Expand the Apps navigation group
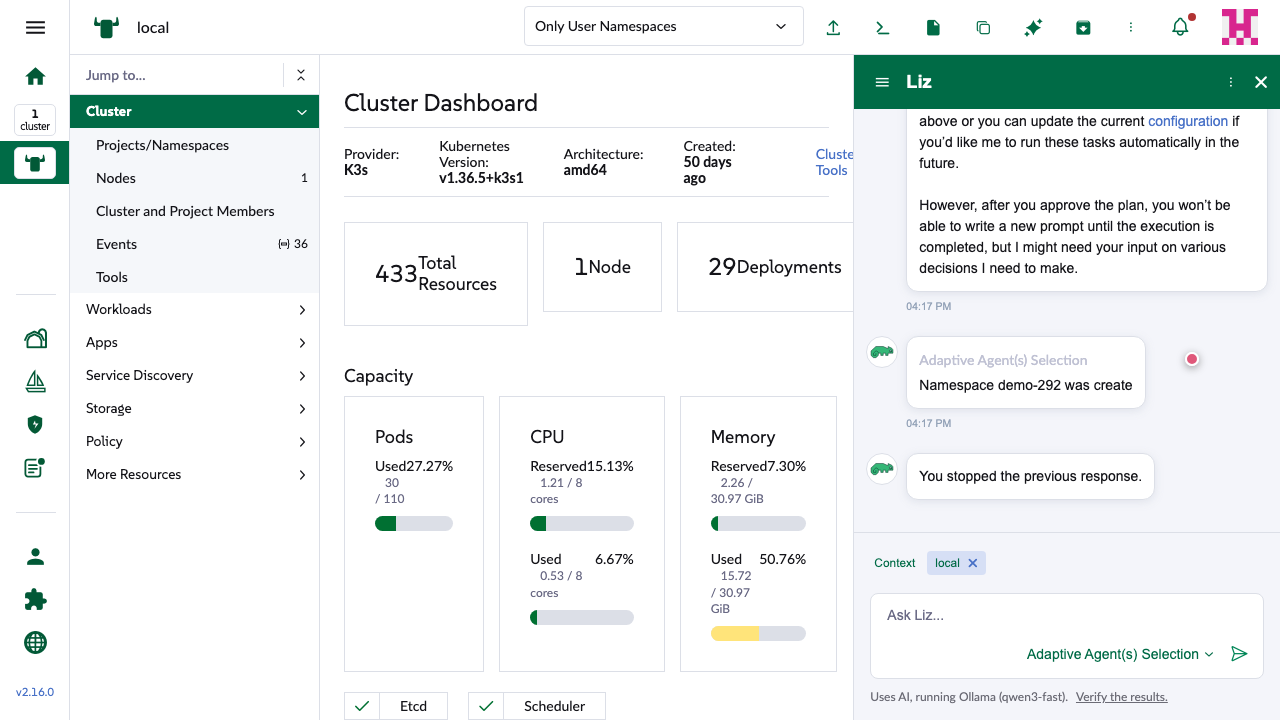The image size is (1280, 720). [x=195, y=343]
